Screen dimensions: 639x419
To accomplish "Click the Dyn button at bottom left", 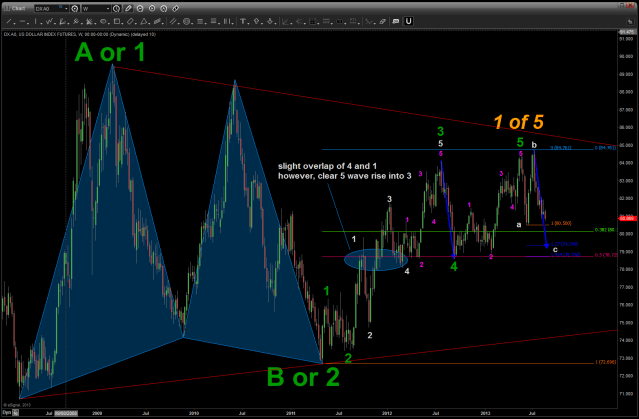I will click(6, 412).
